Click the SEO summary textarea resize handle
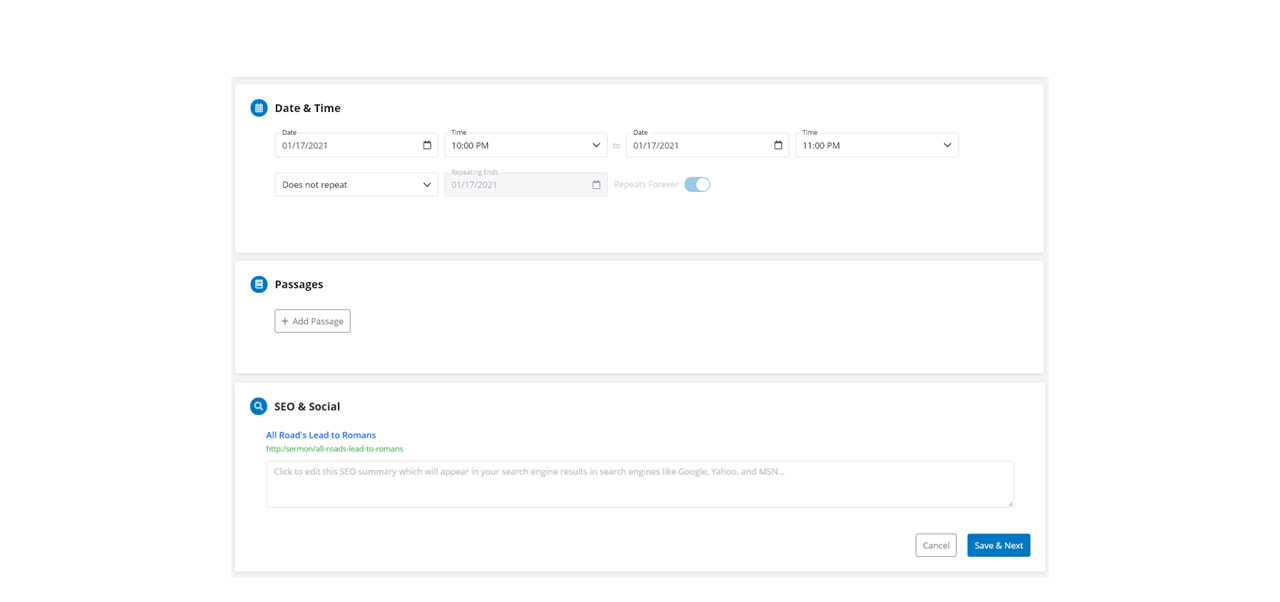Image resolution: width=1280 pixels, height=602 pixels. (x=1009, y=503)
